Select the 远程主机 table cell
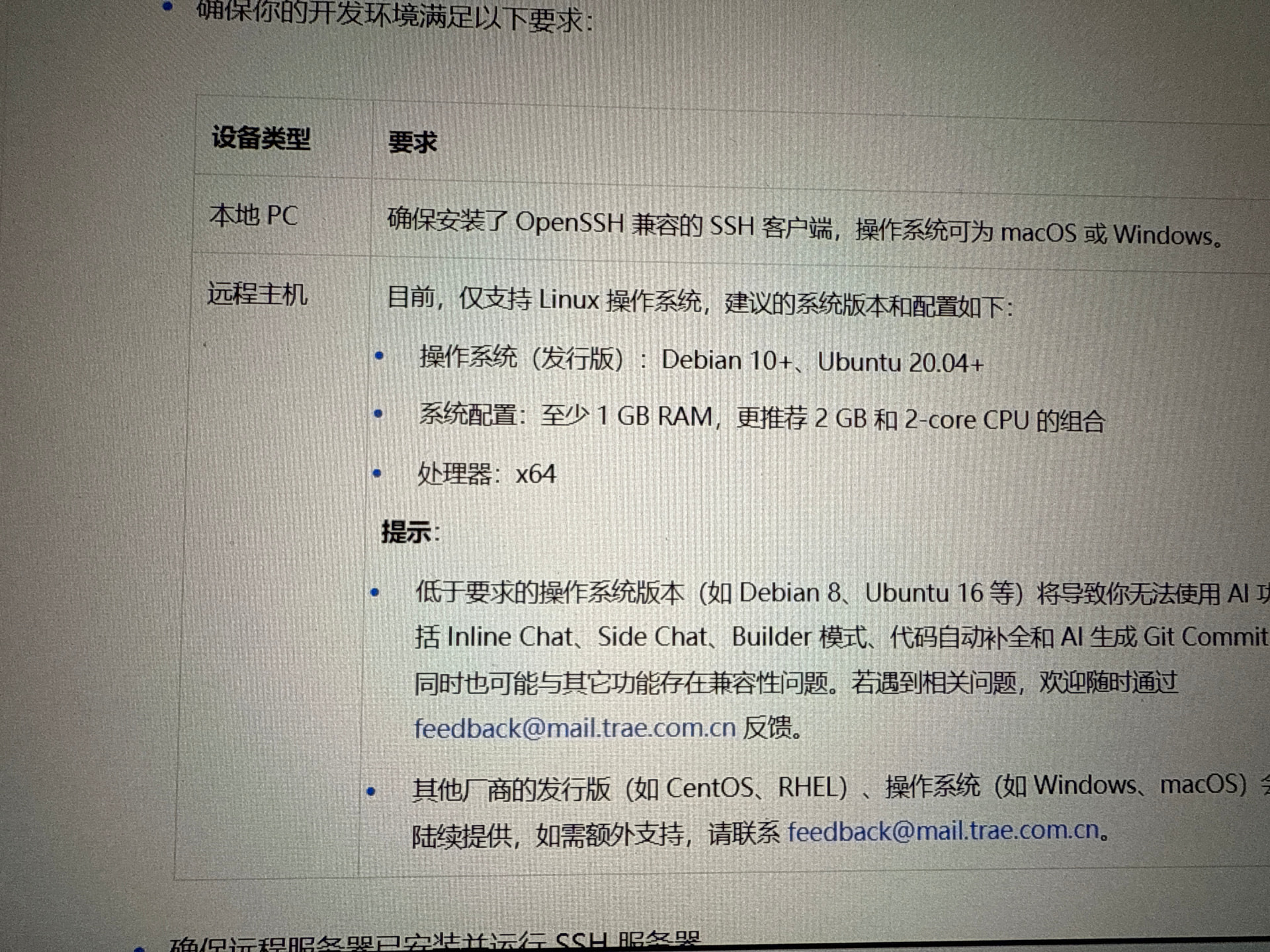This screenshot has height=952, width=1270. (257, 294)
